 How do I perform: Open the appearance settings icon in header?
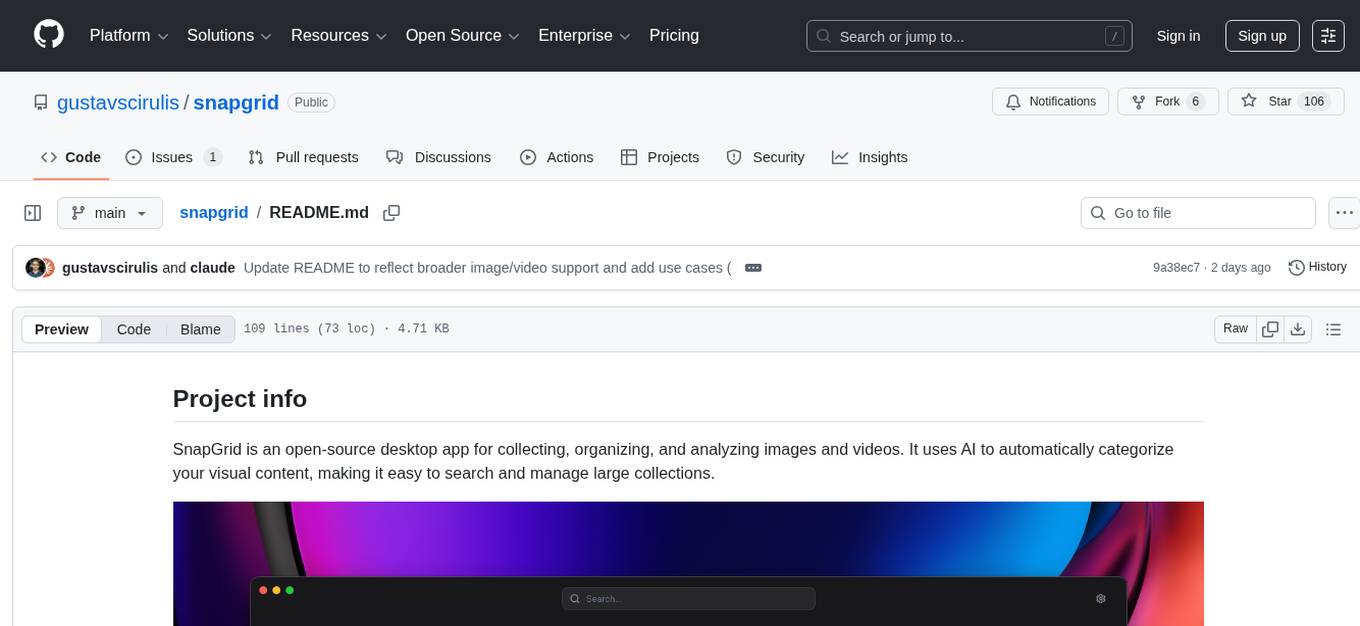click(1328, 36)
